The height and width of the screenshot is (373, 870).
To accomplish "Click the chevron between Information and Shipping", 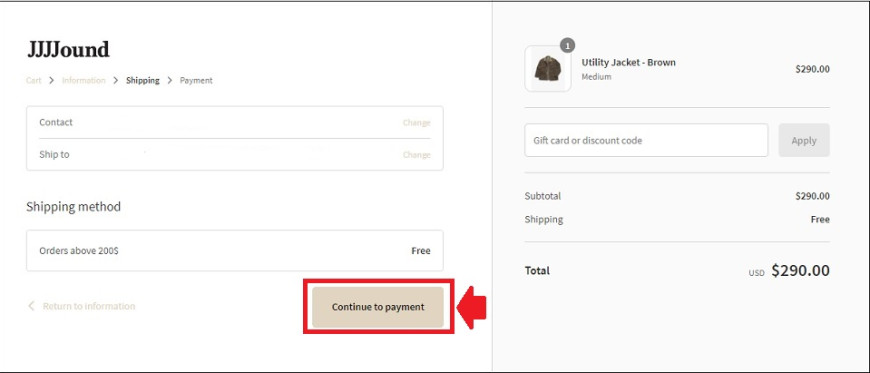I will (x=115, y=80).
